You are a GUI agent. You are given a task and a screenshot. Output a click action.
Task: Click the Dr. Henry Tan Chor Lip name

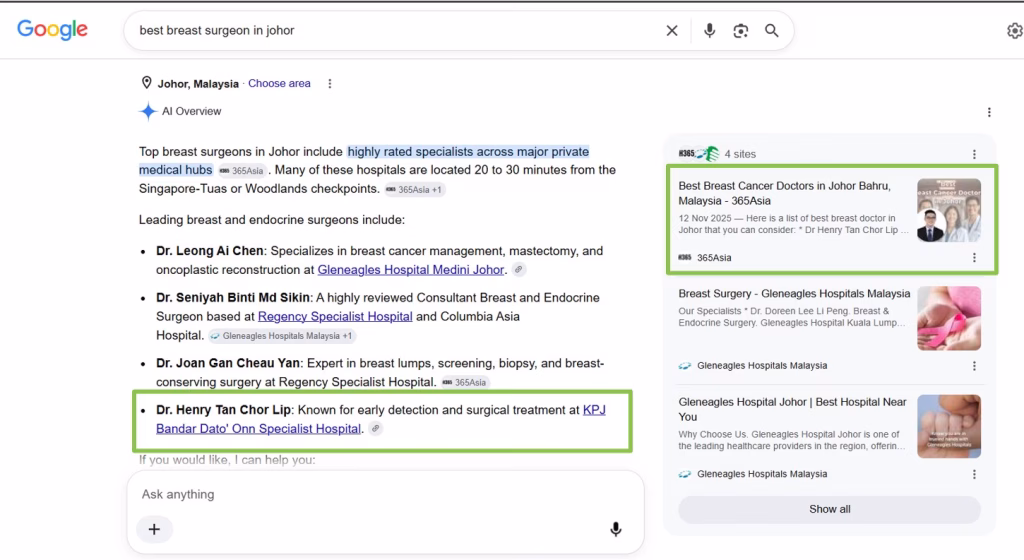pos(223,410)
